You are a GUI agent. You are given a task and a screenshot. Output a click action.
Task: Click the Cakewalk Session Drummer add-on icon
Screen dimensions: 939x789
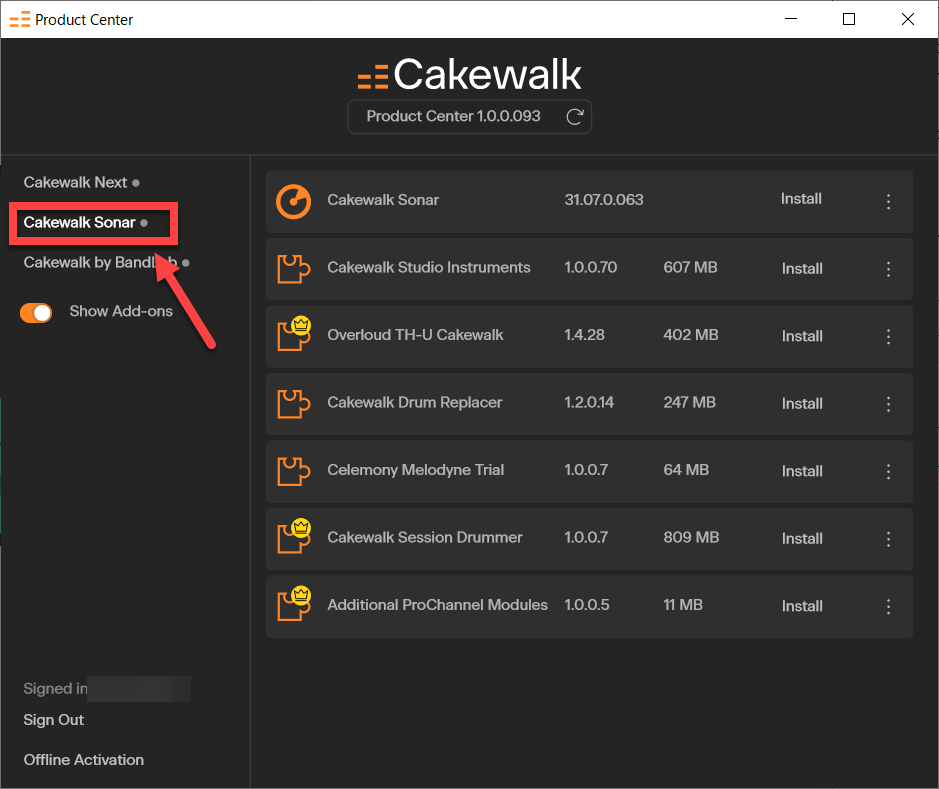point(293,537)
